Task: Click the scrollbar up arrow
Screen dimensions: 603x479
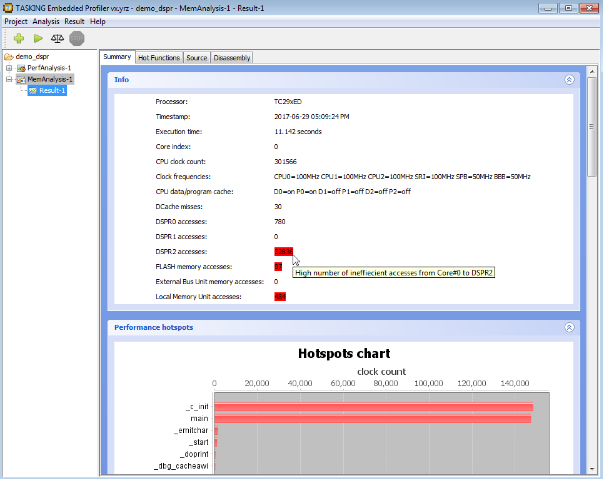Action: coord(592,72)
